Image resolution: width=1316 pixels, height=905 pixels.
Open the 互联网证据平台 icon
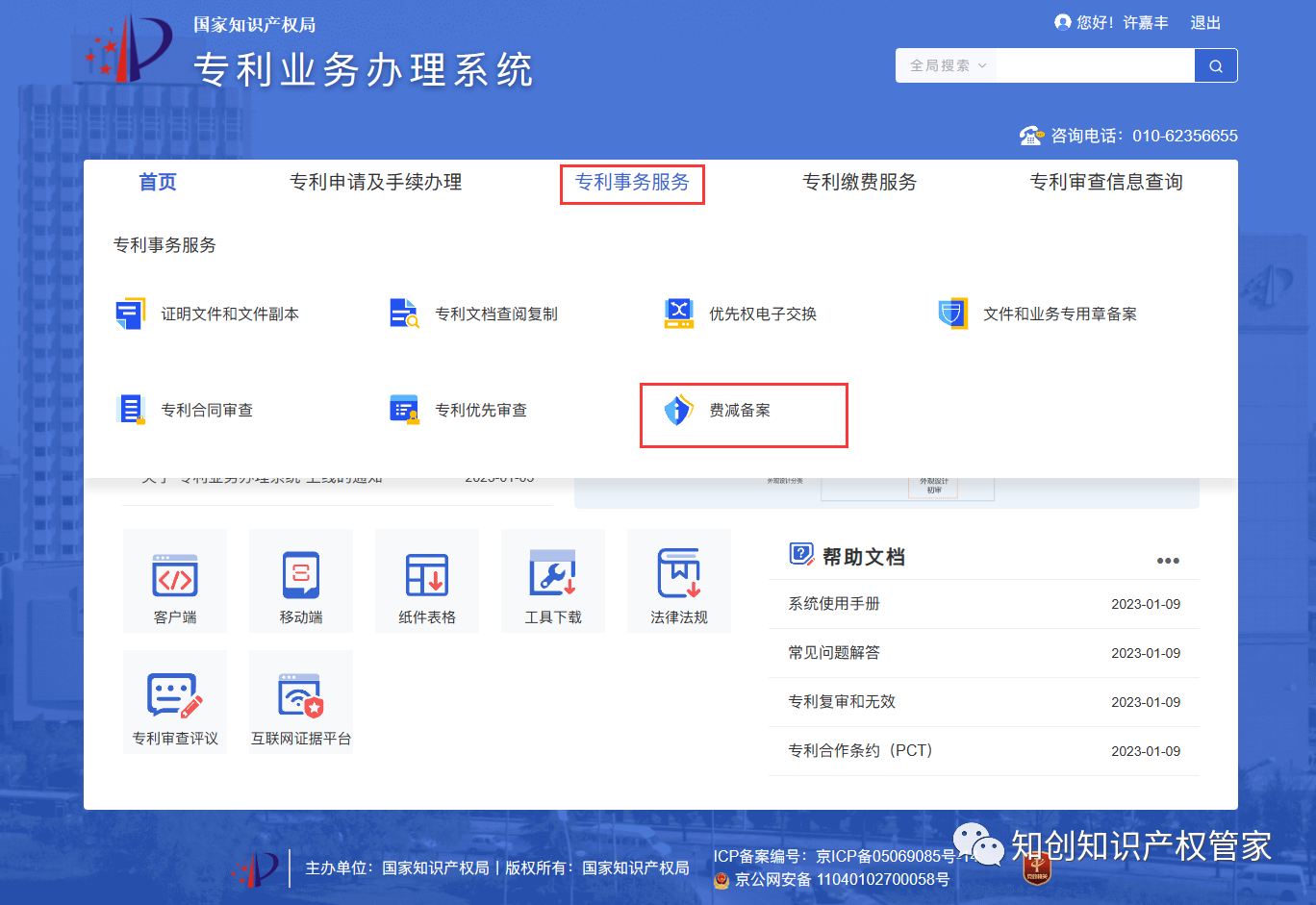tap(301, 695)
